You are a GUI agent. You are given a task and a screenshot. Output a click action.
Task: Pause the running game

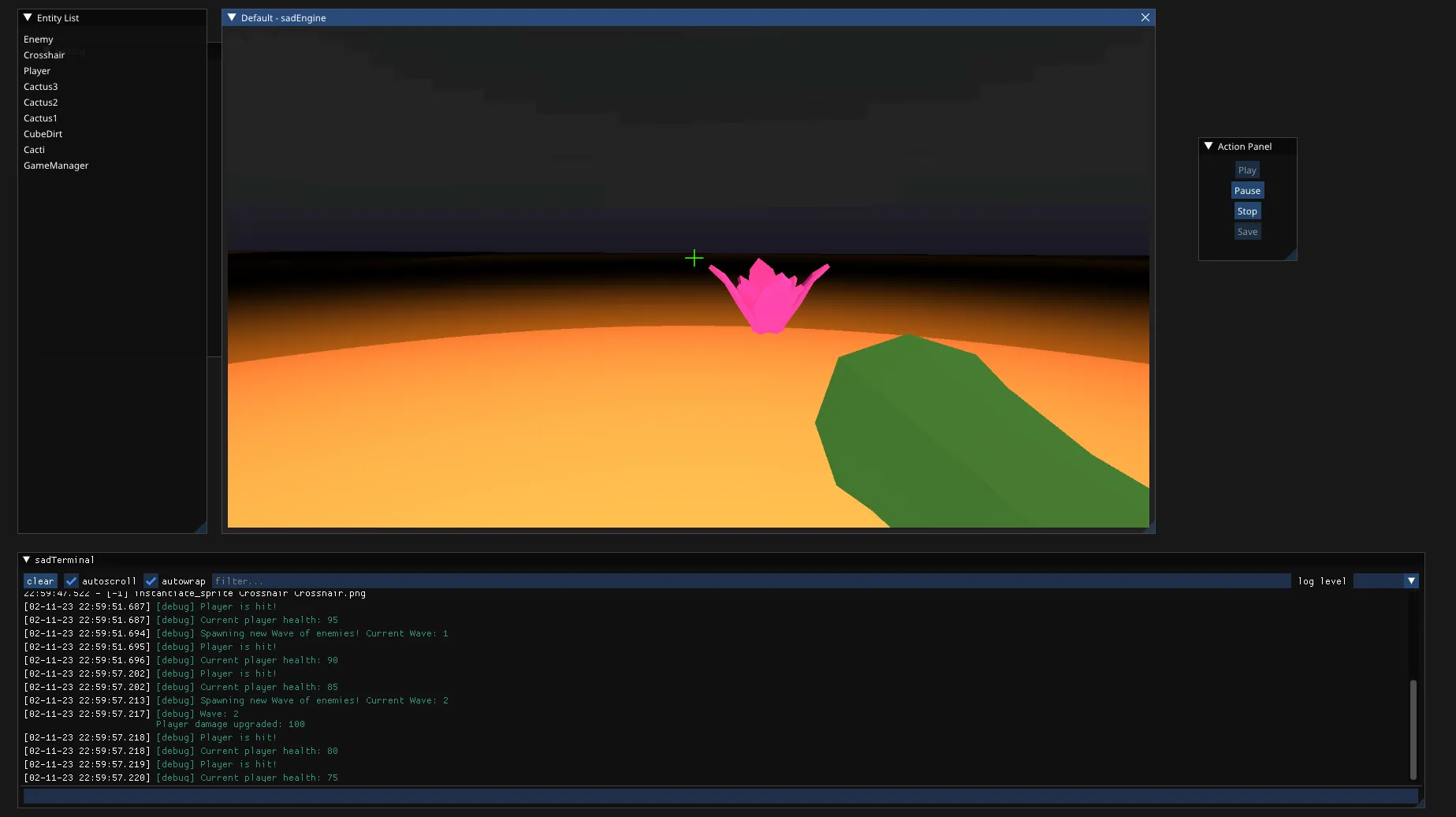[1247, 191]
